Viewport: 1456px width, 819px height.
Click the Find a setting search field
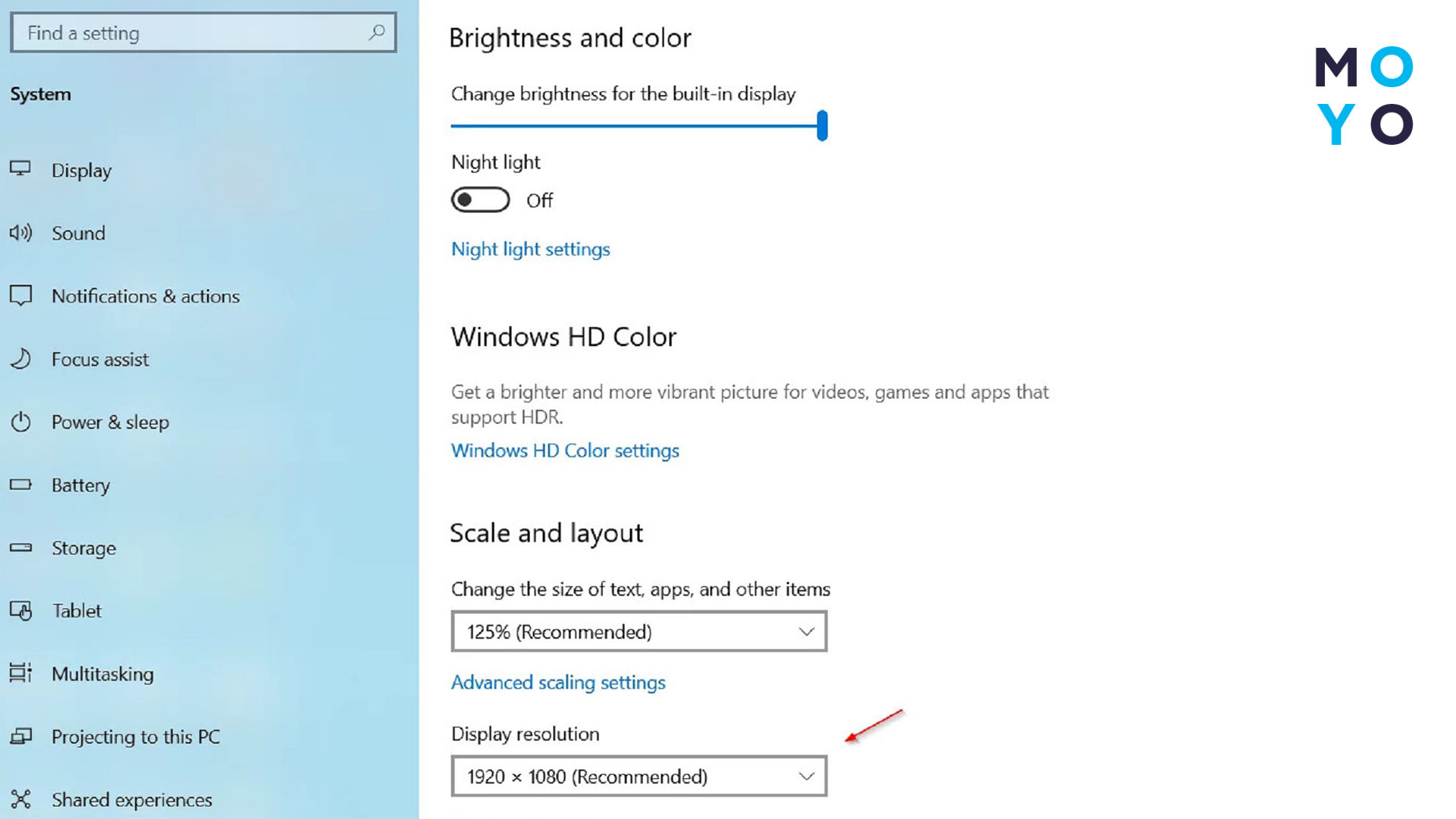click(203, 32)
